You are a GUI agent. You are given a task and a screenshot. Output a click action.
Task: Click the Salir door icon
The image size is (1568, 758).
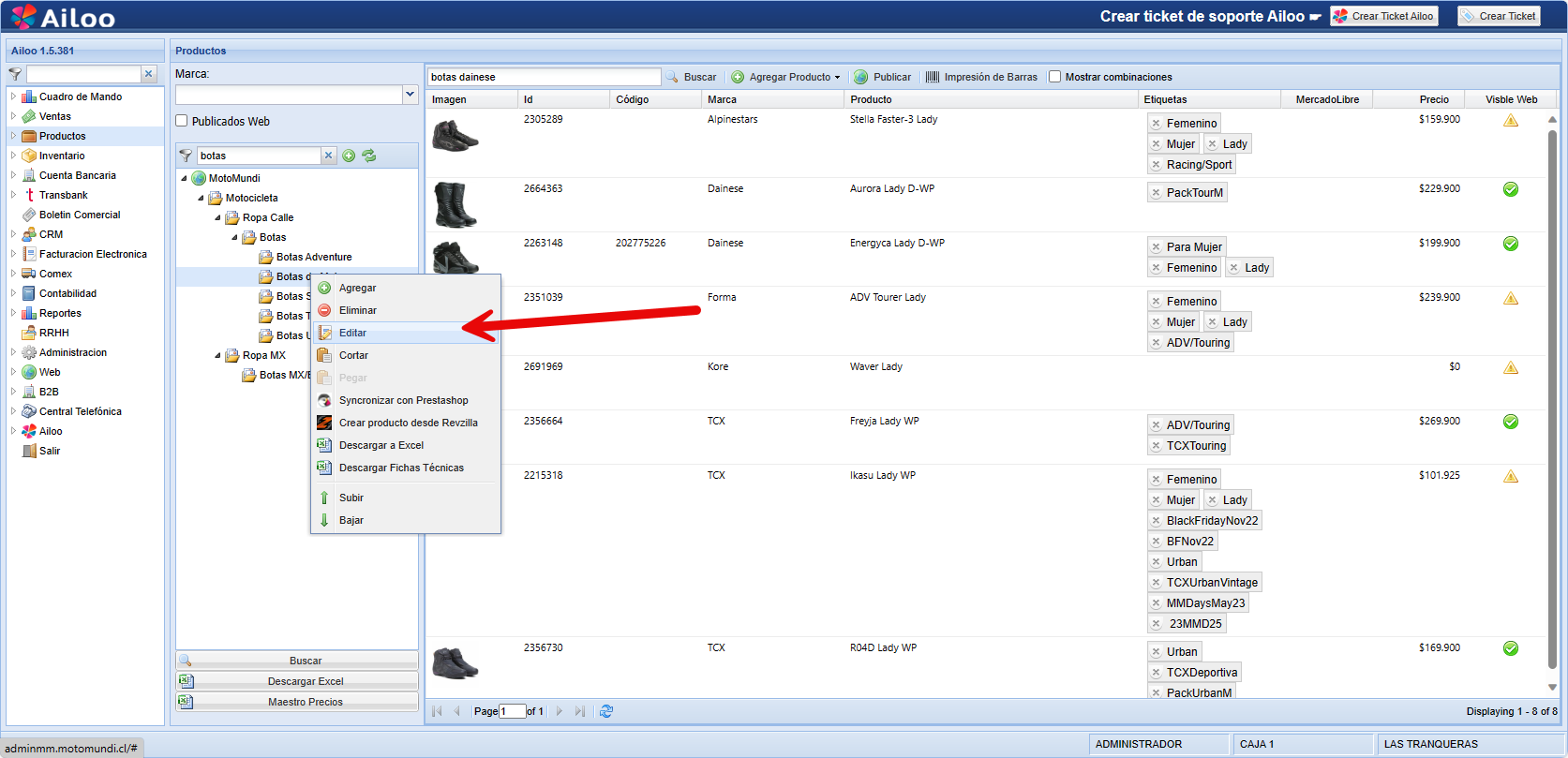click(29, 451)
